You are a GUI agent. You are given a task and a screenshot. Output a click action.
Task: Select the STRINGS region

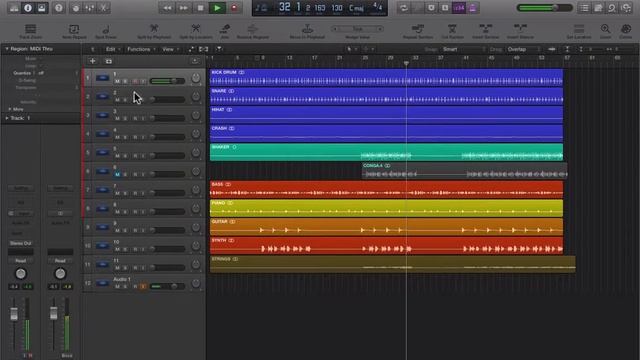coord(393,264)
